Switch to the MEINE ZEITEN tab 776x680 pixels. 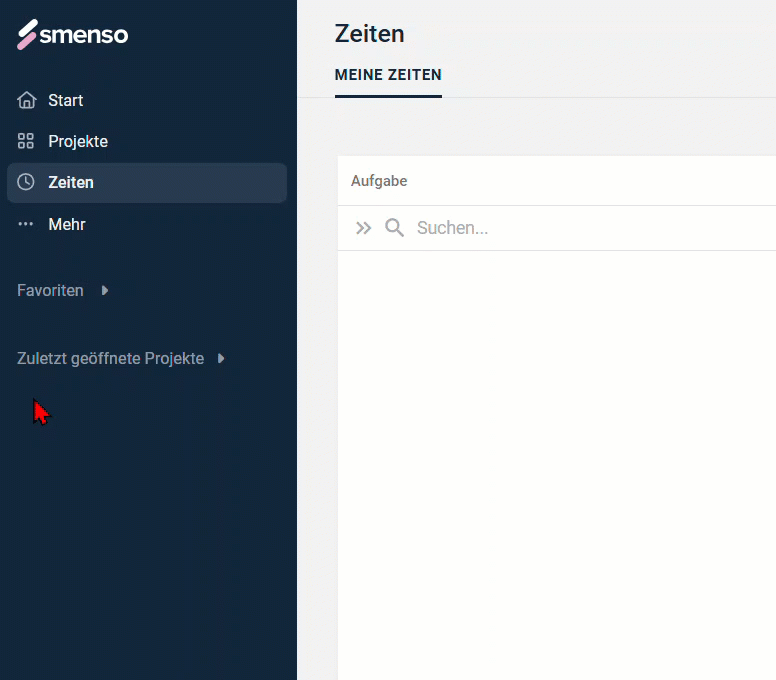coord(388,75)
